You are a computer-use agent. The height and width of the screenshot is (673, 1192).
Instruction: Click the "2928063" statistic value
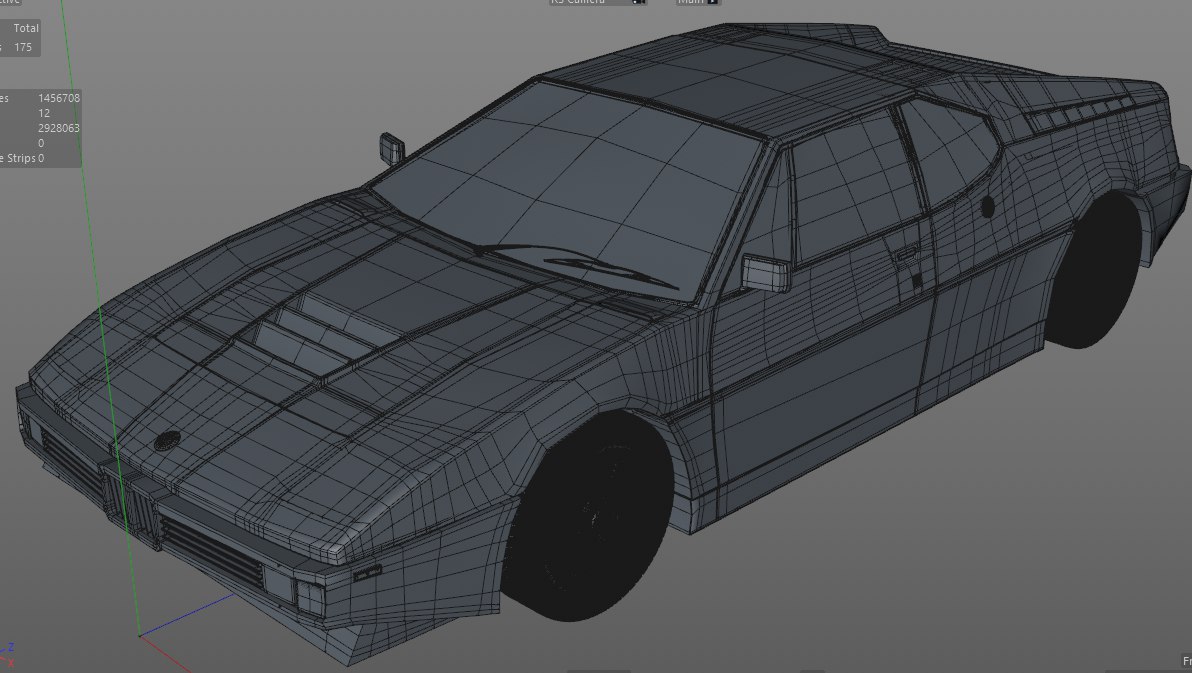59,129
